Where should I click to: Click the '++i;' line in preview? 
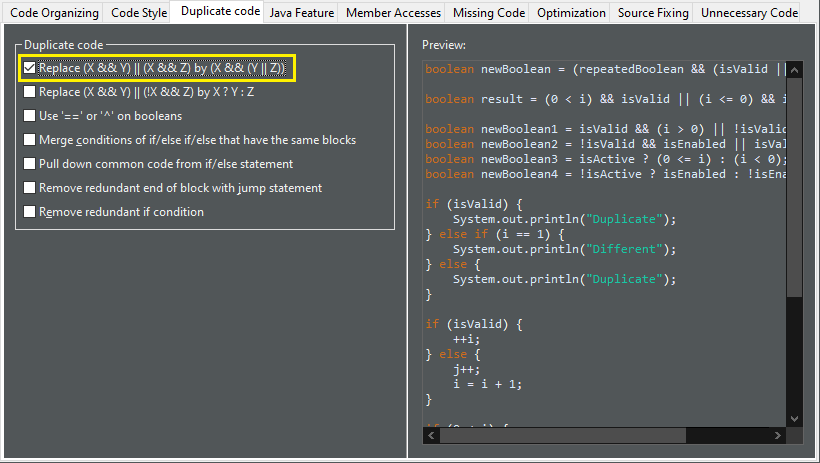pos(466,339)
